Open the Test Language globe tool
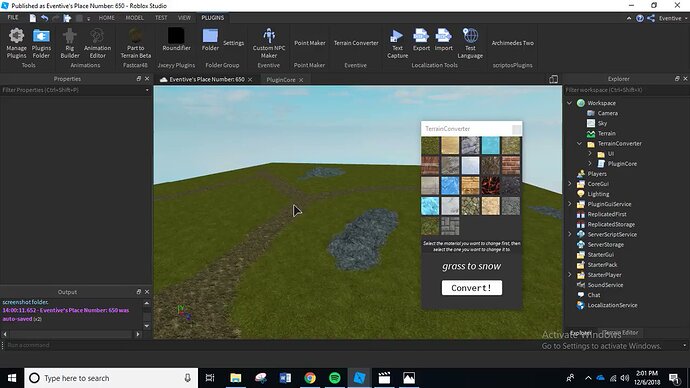Image resolution: width=690 pixels, height=388 pixels. (470, 43)
